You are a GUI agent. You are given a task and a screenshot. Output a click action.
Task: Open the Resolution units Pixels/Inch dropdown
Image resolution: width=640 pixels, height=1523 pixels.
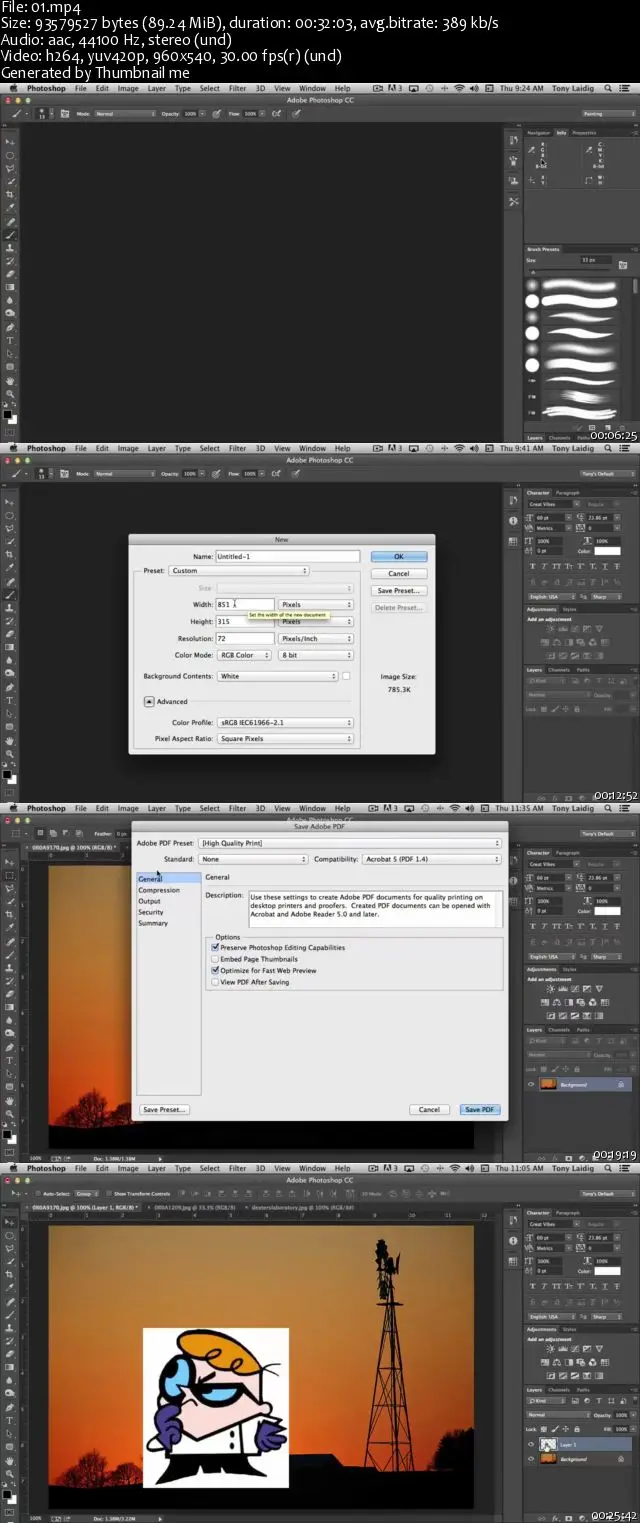click(316, 638)
